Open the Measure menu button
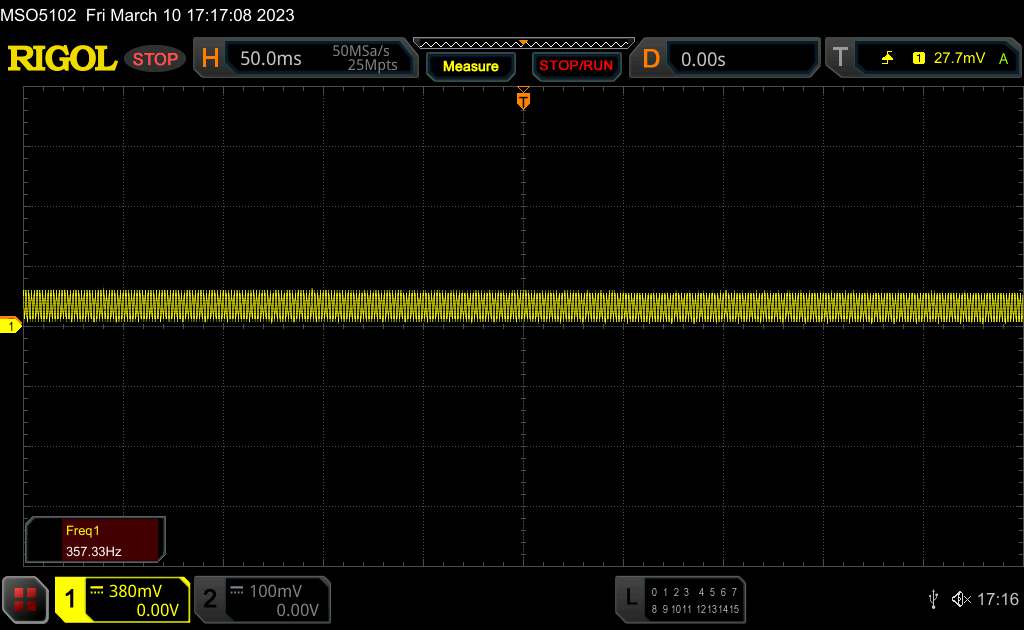Viewport: 1024px width, 630px height. pyautogui.click(x=470, y=66)
